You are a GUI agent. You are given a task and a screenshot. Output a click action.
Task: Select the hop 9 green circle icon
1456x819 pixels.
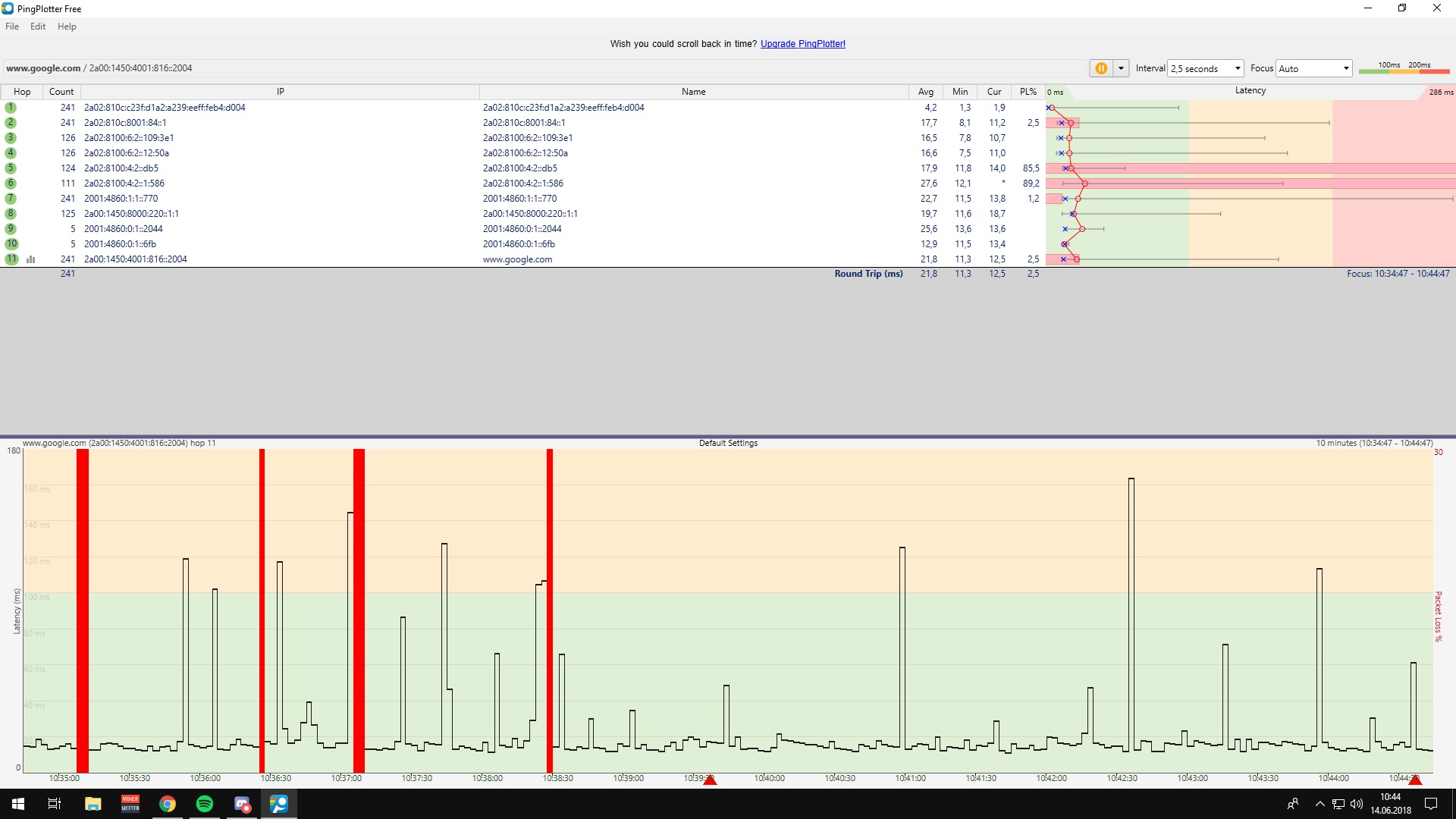pyautogui.click(x=11, y=229)
